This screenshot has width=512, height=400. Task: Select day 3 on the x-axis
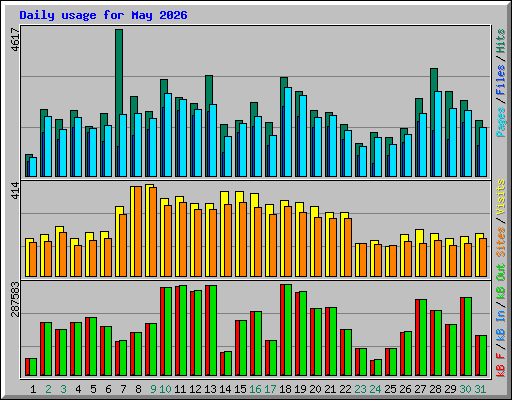63,389
